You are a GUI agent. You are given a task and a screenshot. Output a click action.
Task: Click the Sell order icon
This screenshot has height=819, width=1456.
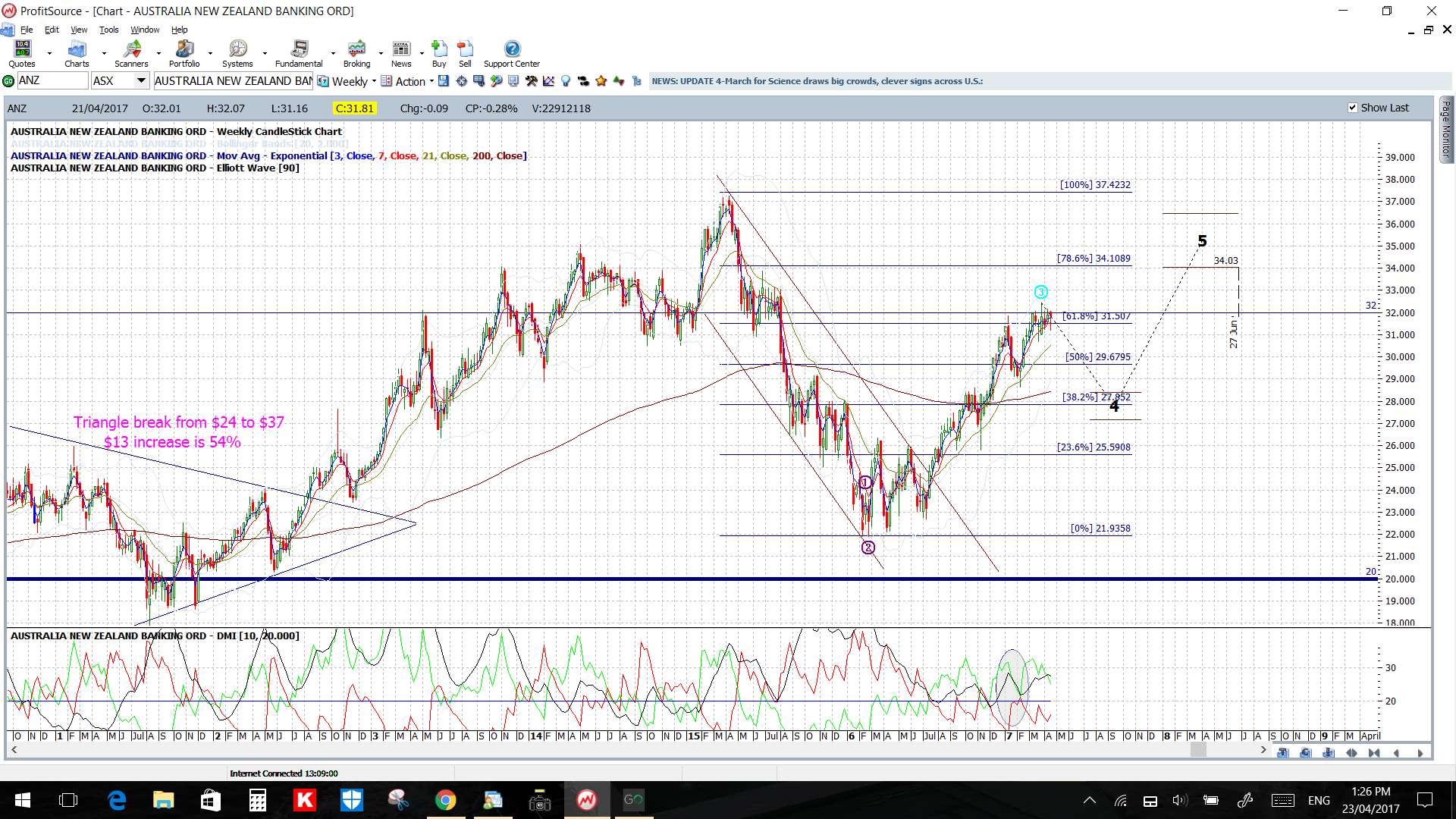(465, 54)
